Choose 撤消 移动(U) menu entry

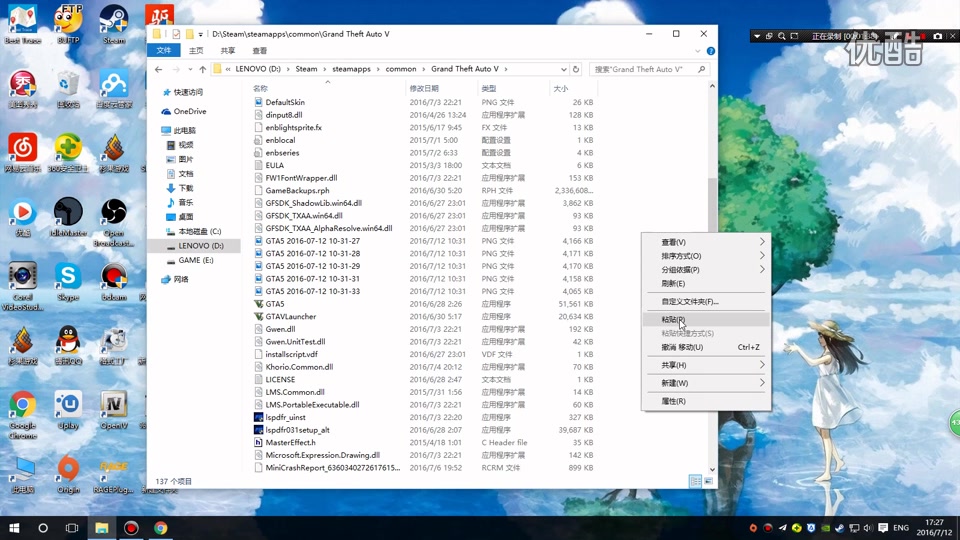[706, 347]
